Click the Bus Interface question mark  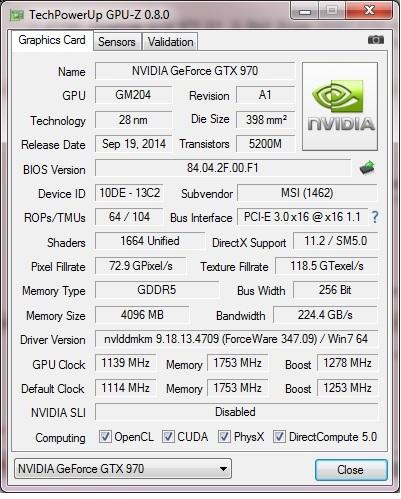(x=375, y=217)
